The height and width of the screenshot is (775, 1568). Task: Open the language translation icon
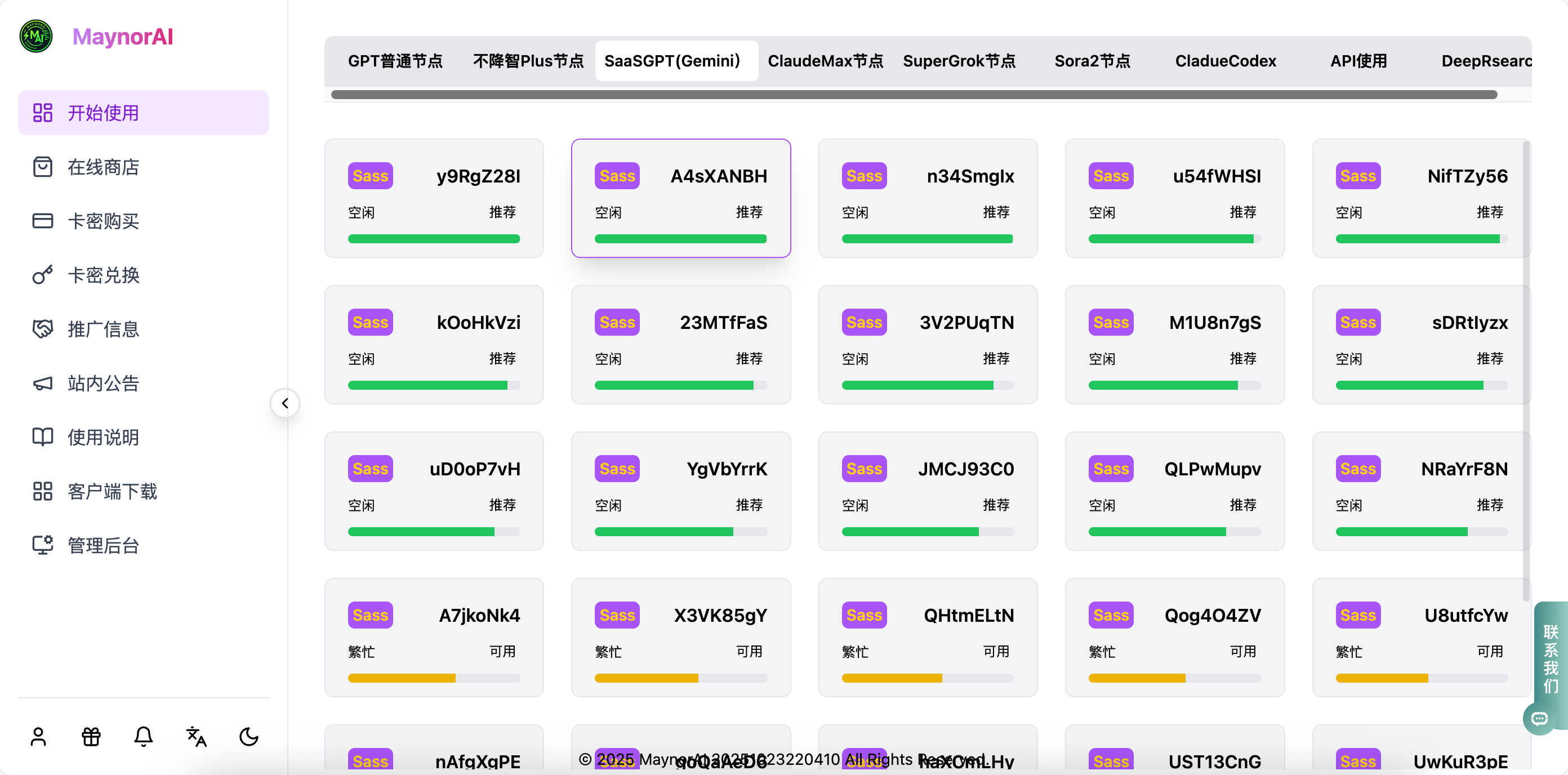point(196,737)
